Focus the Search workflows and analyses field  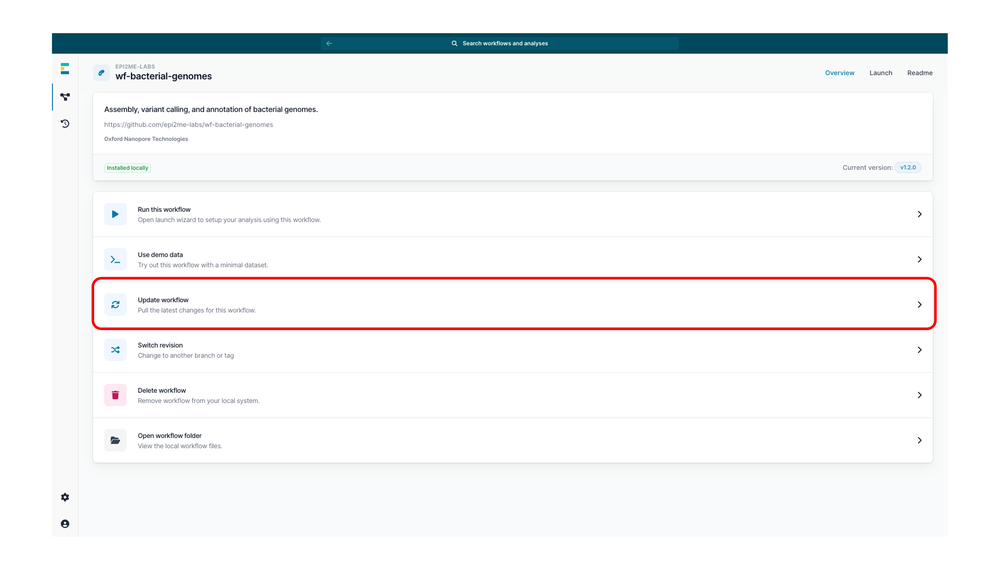500,43
